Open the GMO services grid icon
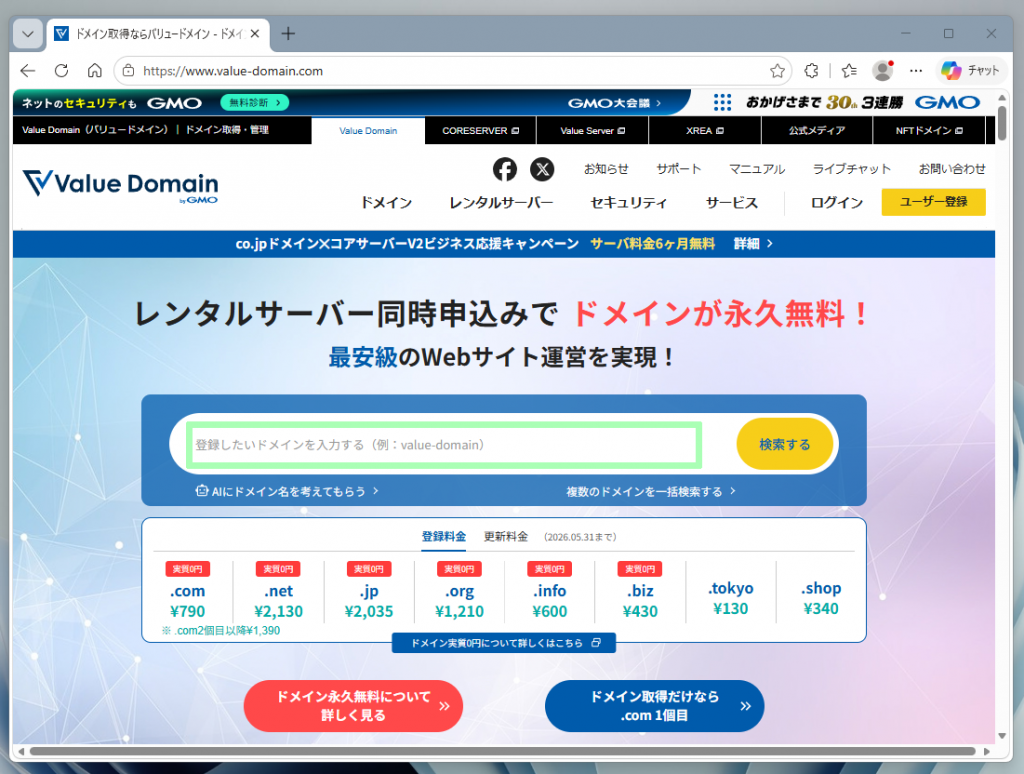 (722, 103)
